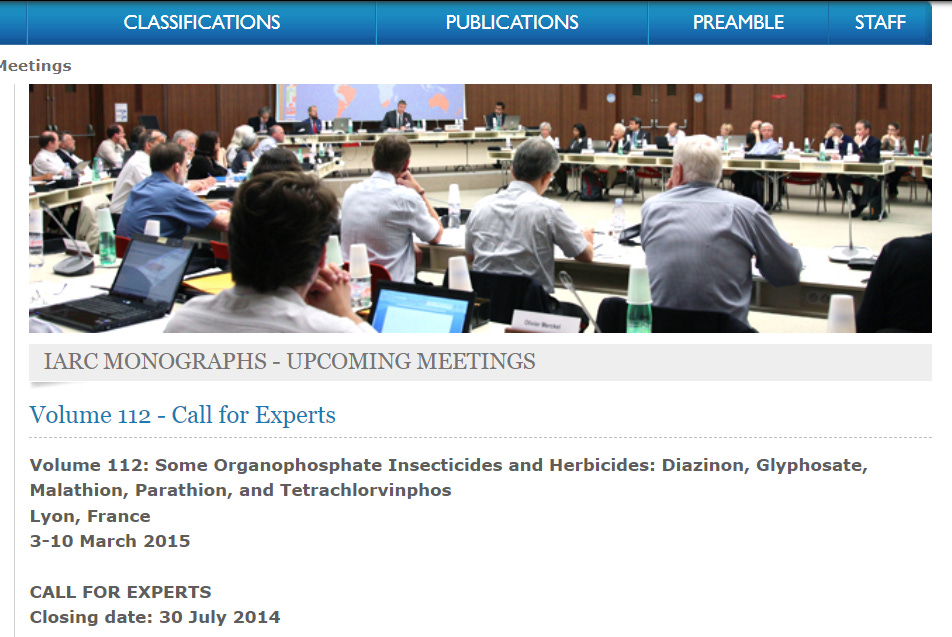Select the Glyphosate keyword in the meeting title
This screenshot has width=952, height=637.
(x=812, y=464)
